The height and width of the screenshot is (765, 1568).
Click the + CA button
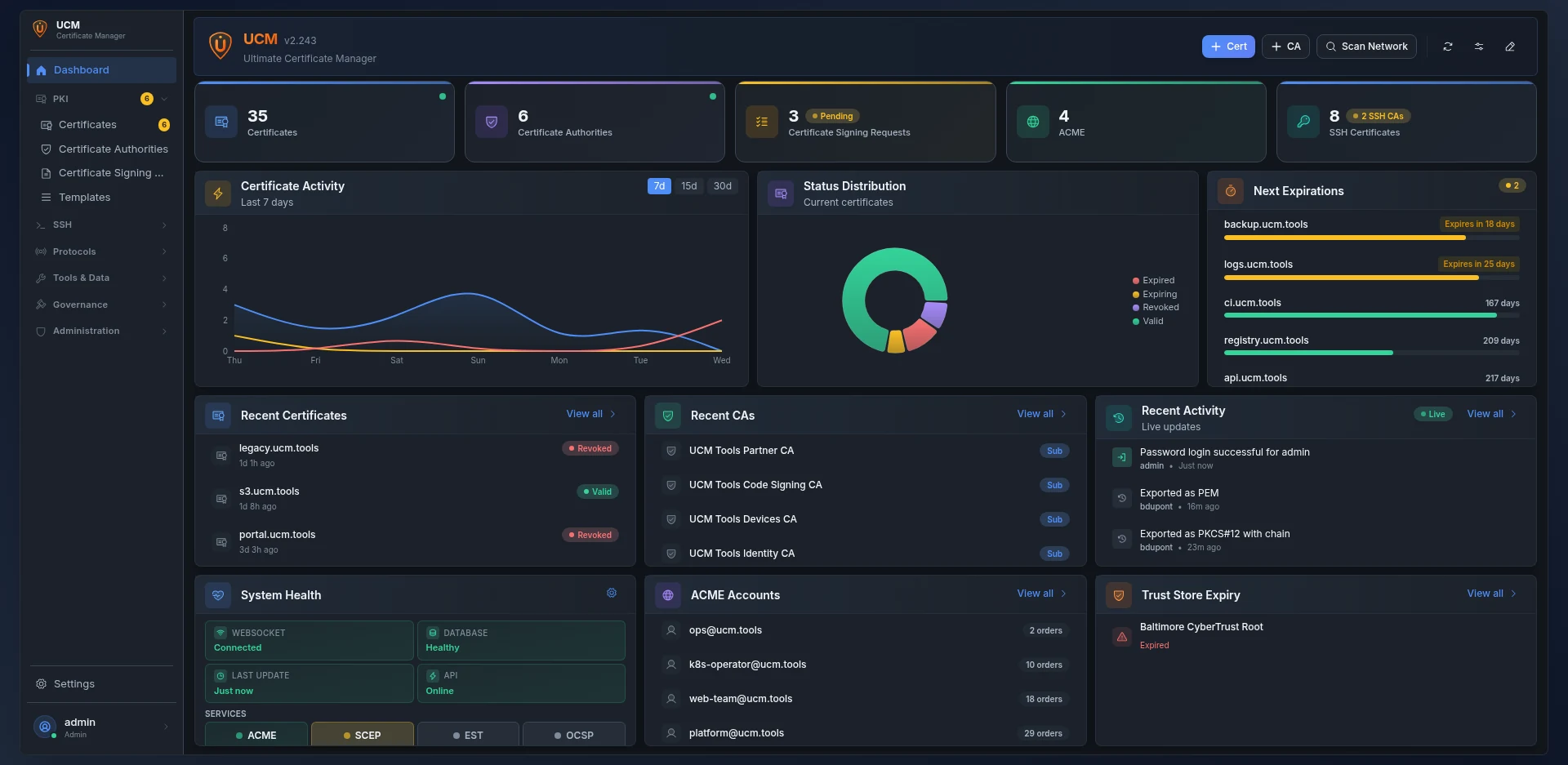click(x=1285, y=47)
